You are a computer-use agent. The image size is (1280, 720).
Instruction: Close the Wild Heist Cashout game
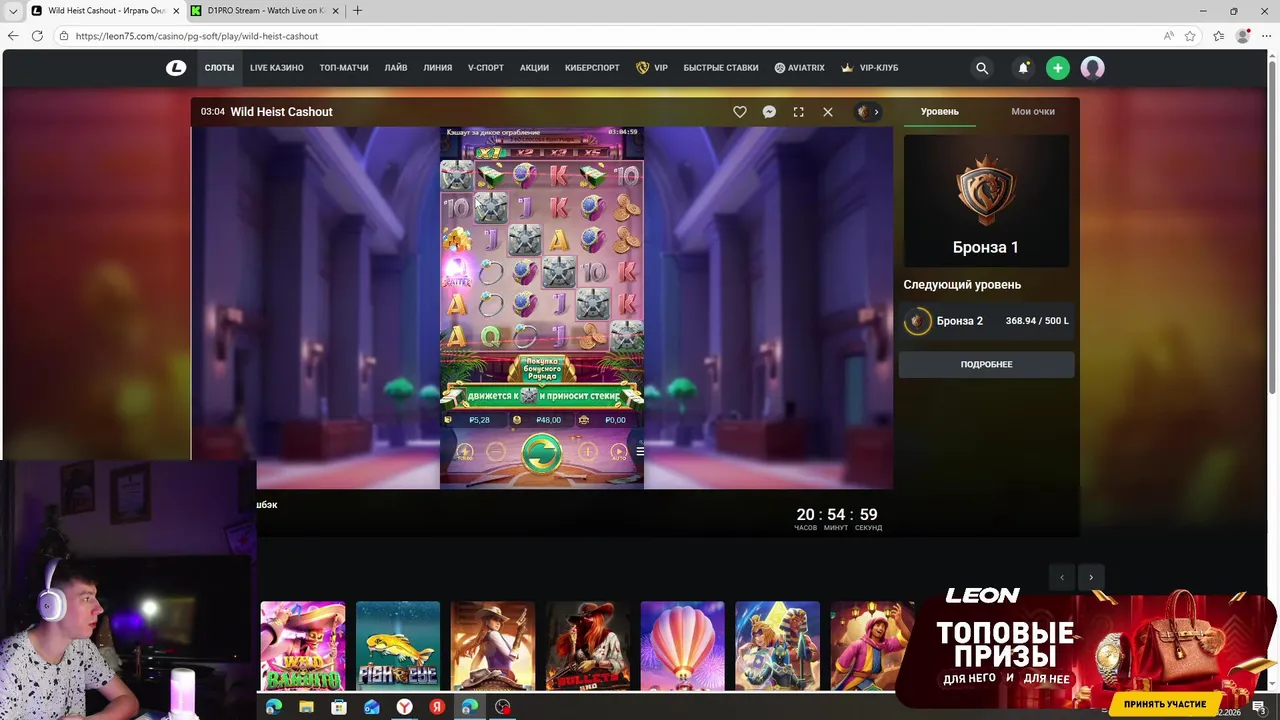(x=828, y=112)
